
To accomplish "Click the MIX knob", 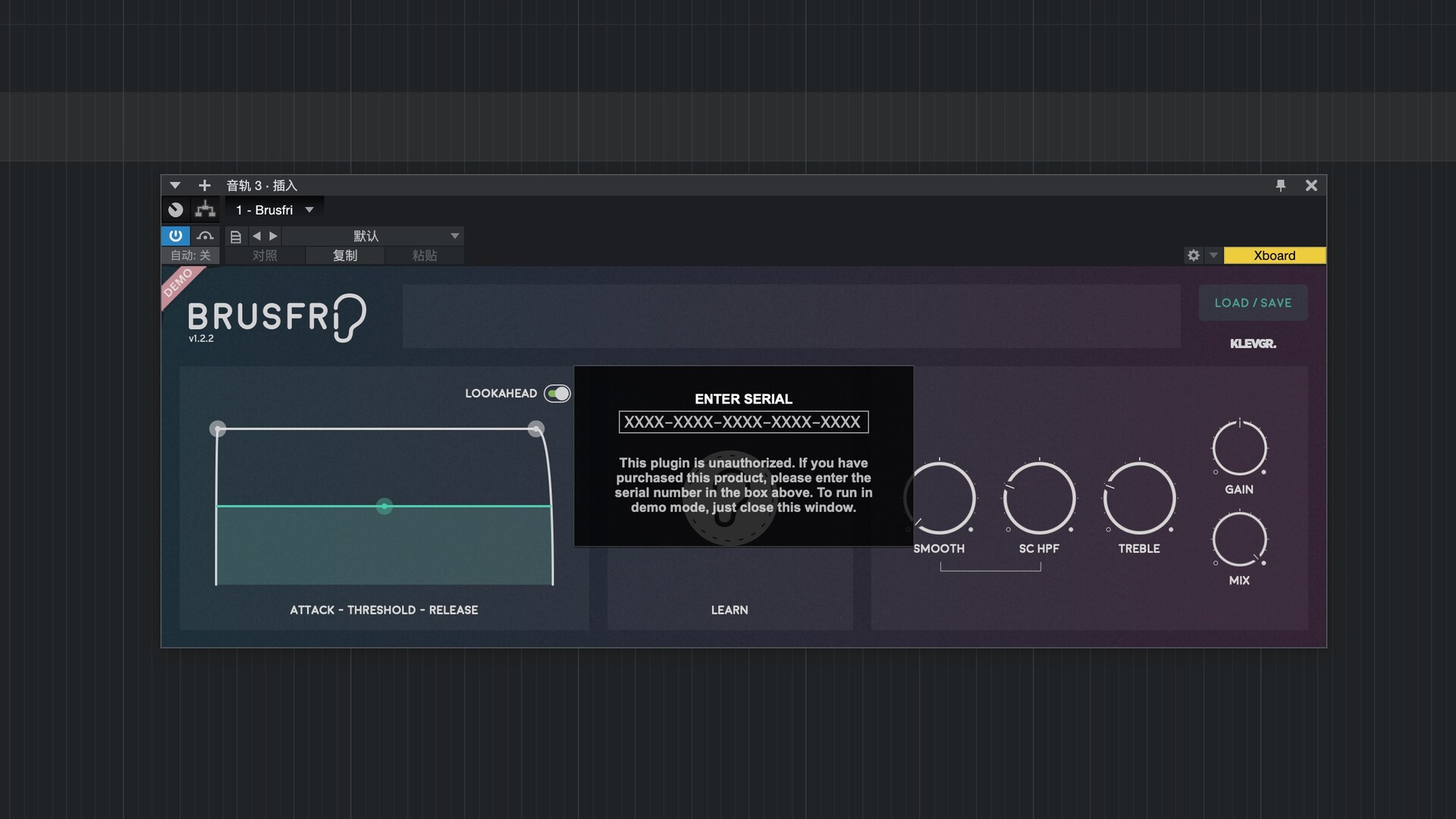I will [1239, 539].
